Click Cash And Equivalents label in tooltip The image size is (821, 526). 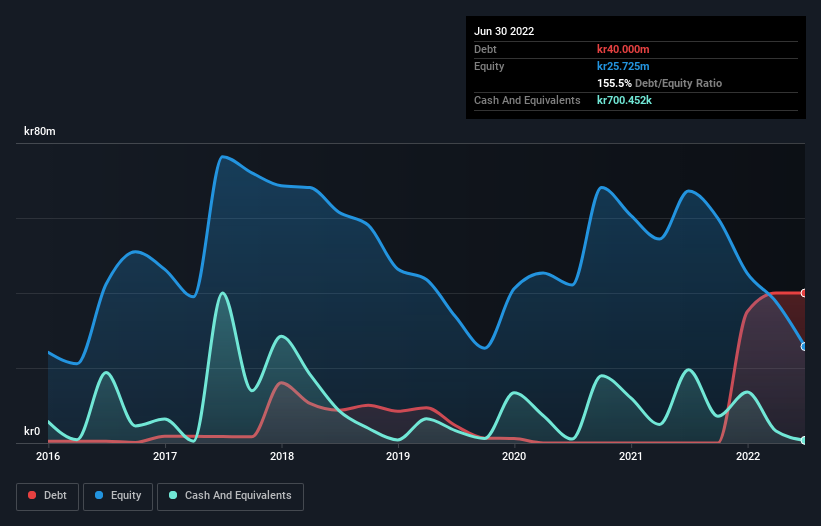[x=527, y=100]
